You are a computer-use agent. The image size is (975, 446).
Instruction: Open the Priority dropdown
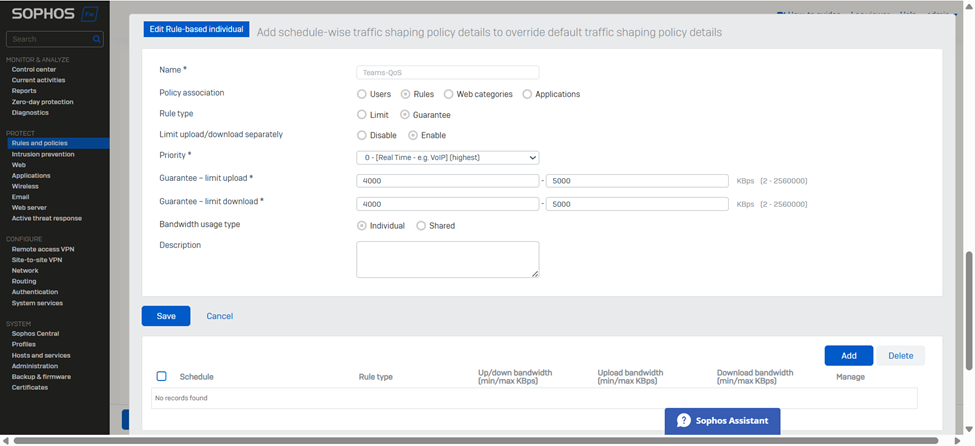point(447,157)
